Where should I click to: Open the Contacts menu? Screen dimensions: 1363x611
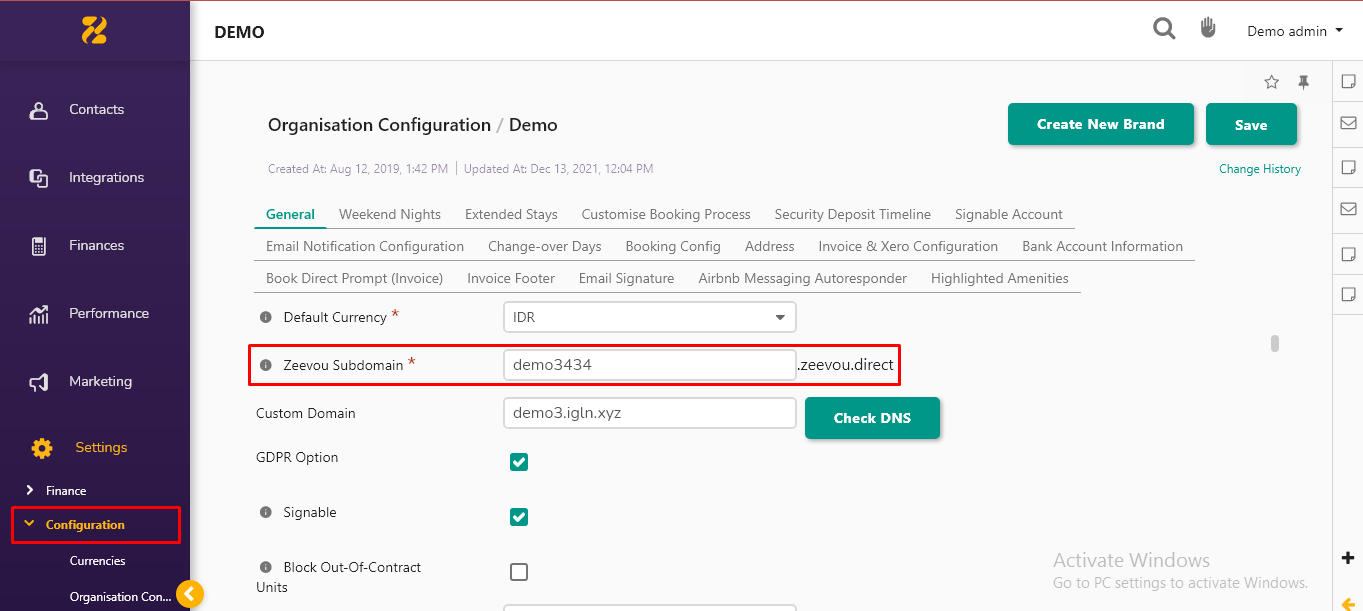pos(95,110)
